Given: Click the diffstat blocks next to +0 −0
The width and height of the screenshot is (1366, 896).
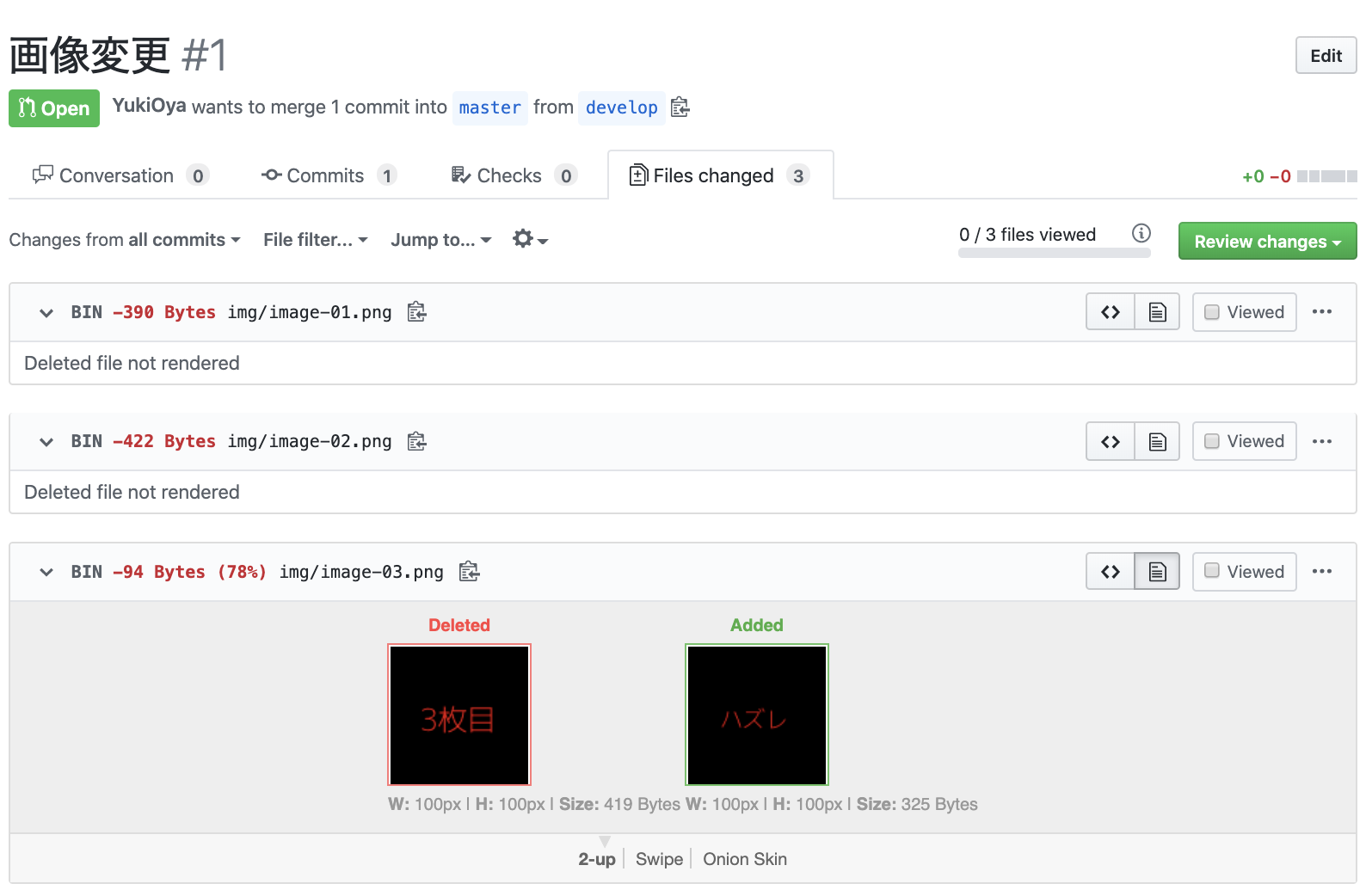Looking at the screenshot, I should coord(1326,176).
